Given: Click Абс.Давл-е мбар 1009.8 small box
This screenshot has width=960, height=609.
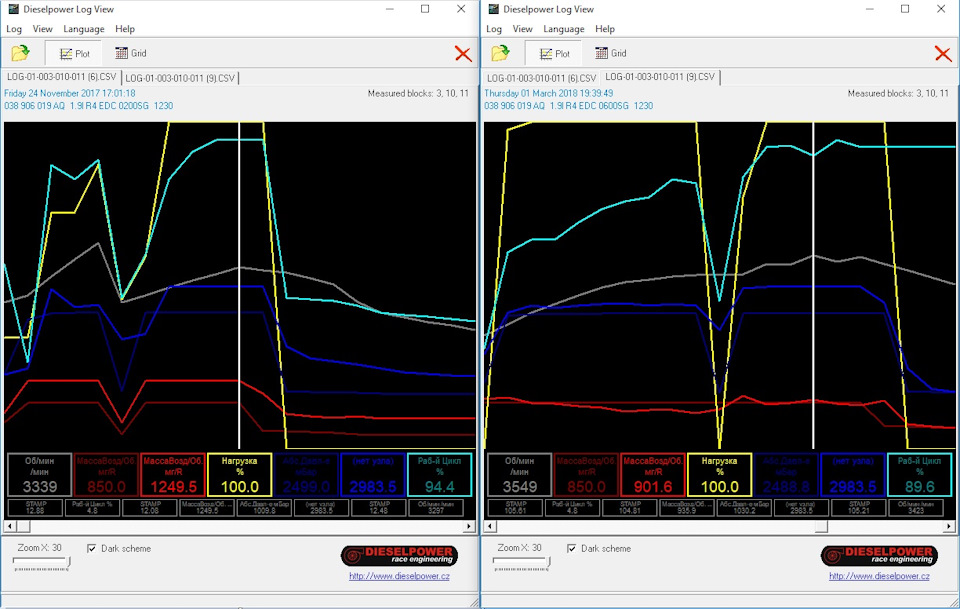Looking at the screenshot, I should [x=264, y=507].
